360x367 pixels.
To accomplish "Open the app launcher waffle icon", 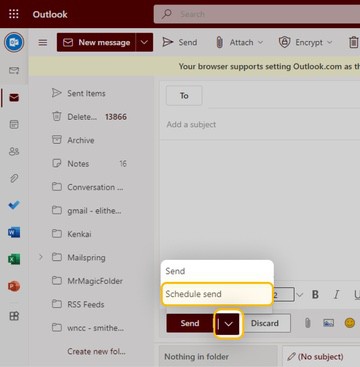I will point(14,14).
